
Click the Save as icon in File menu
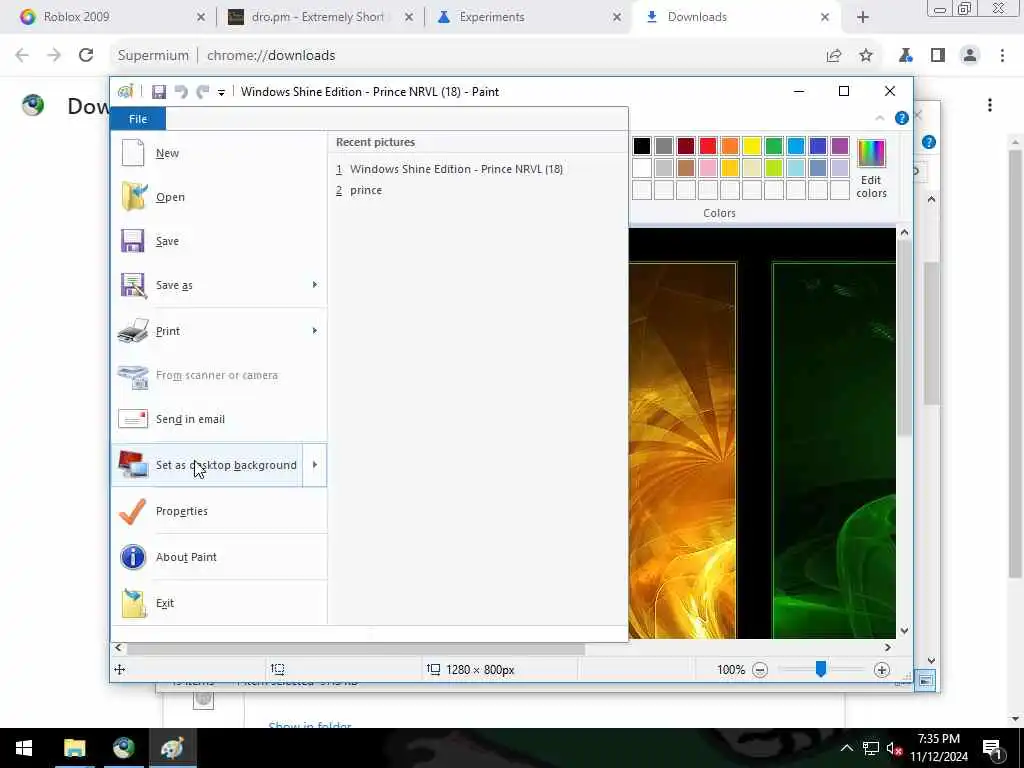[133, 285]
